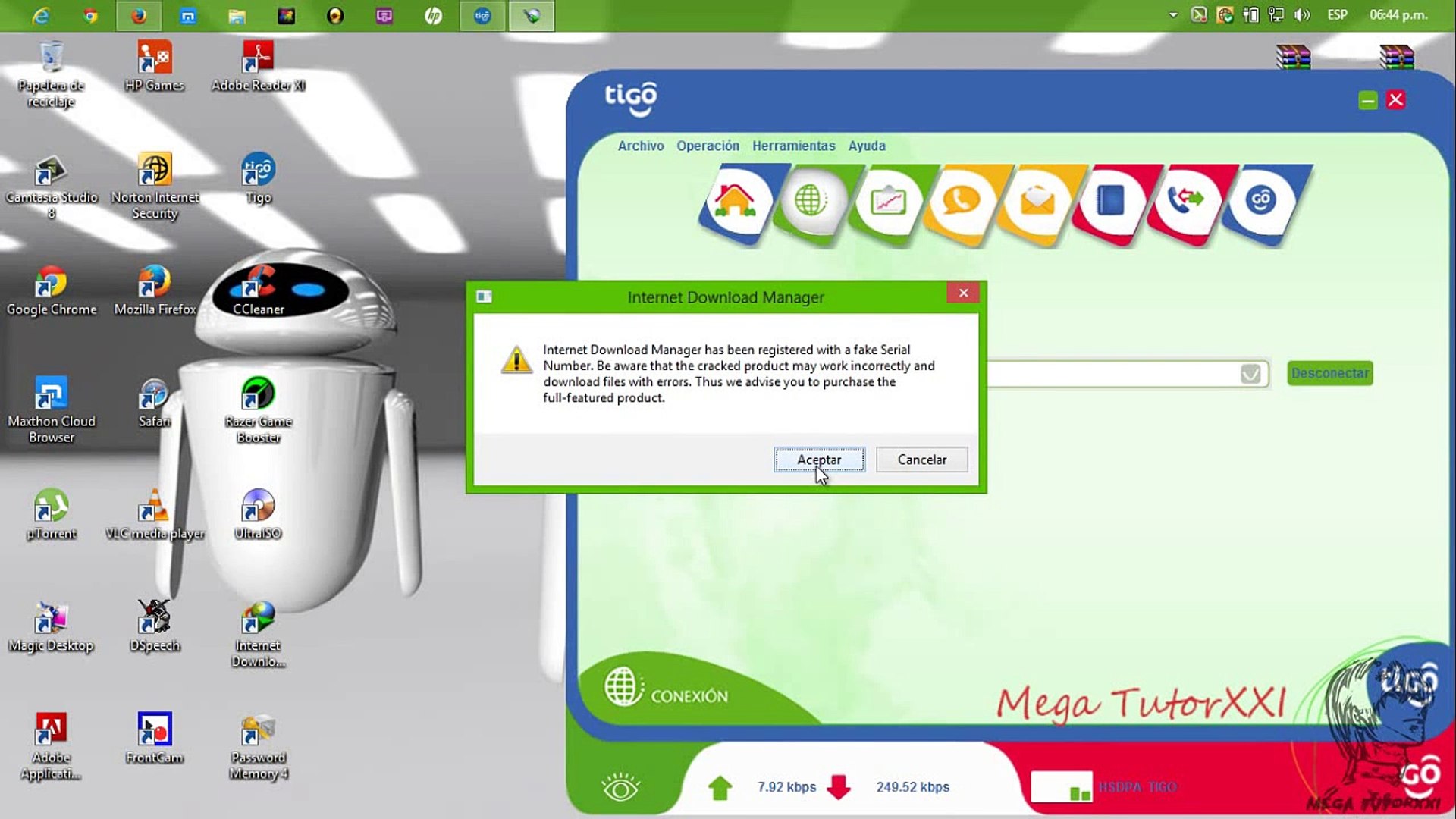
Task: Click the Desconectar button in Tigo
Action: pos(1330,373)
